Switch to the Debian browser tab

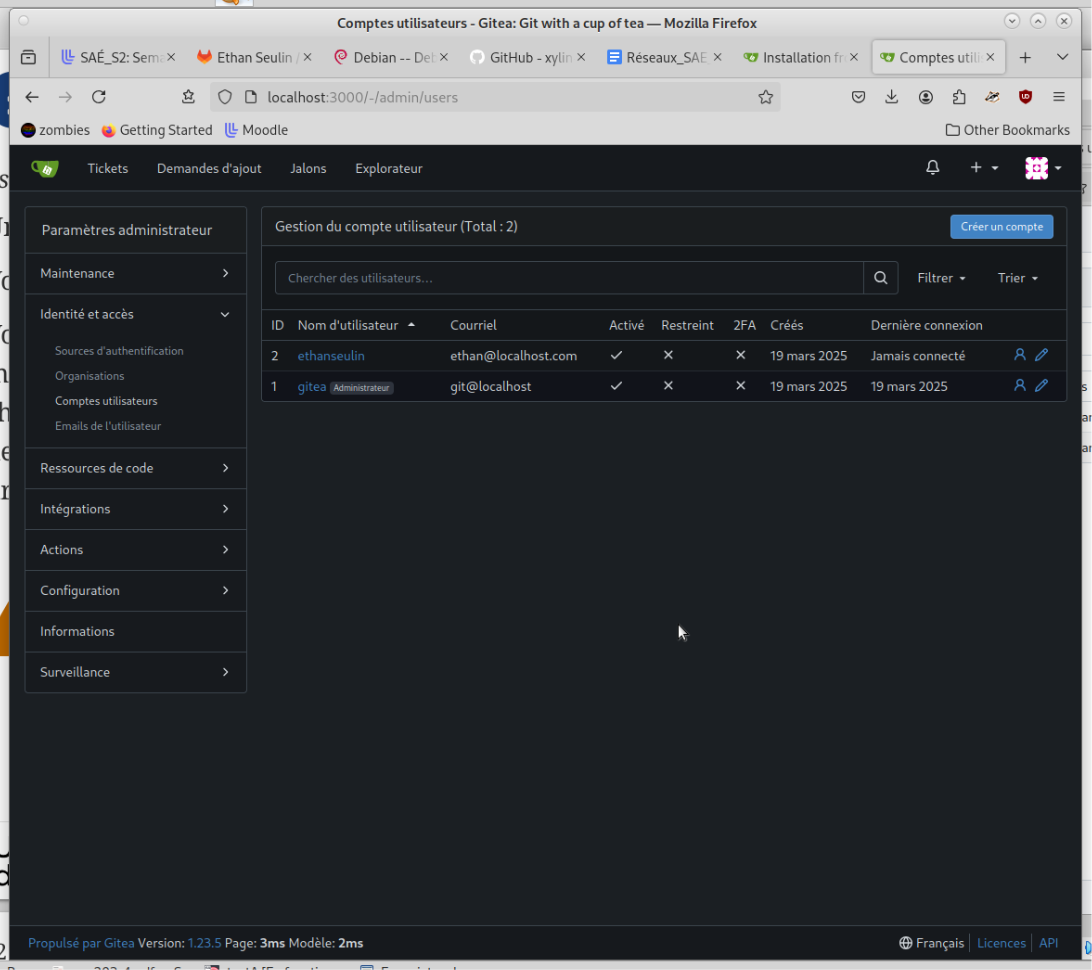tap(391, 57)
